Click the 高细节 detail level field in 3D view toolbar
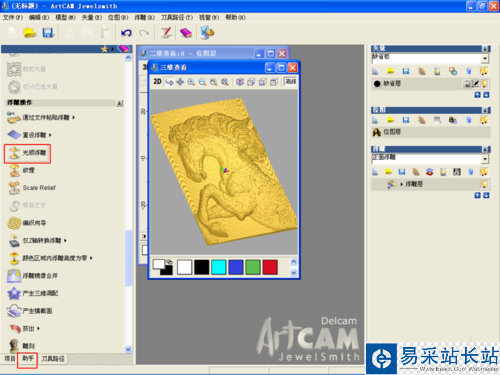 [x=290, y=82]
